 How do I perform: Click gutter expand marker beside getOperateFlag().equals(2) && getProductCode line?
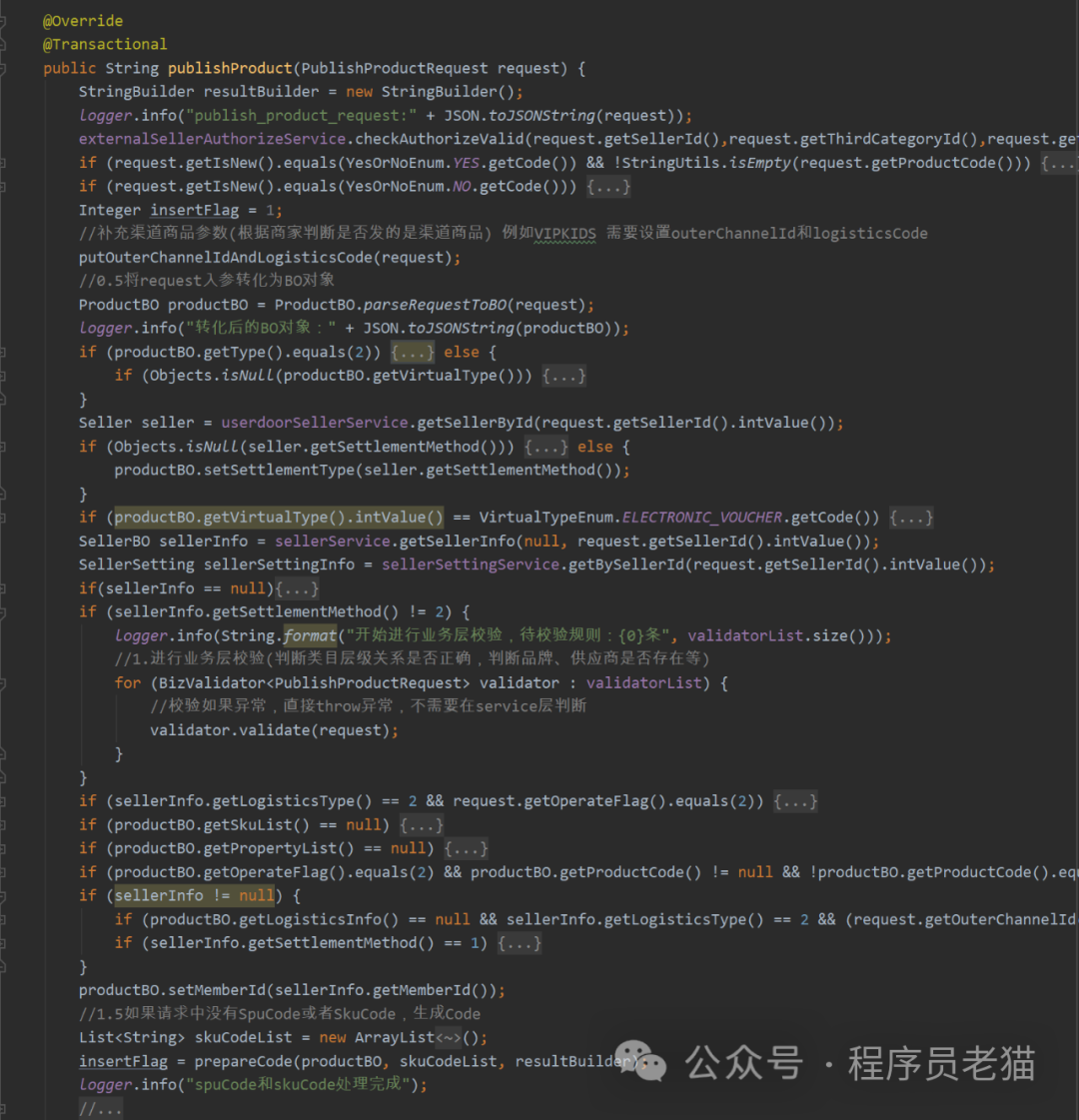pyautogui.click(x=5, y=872)
